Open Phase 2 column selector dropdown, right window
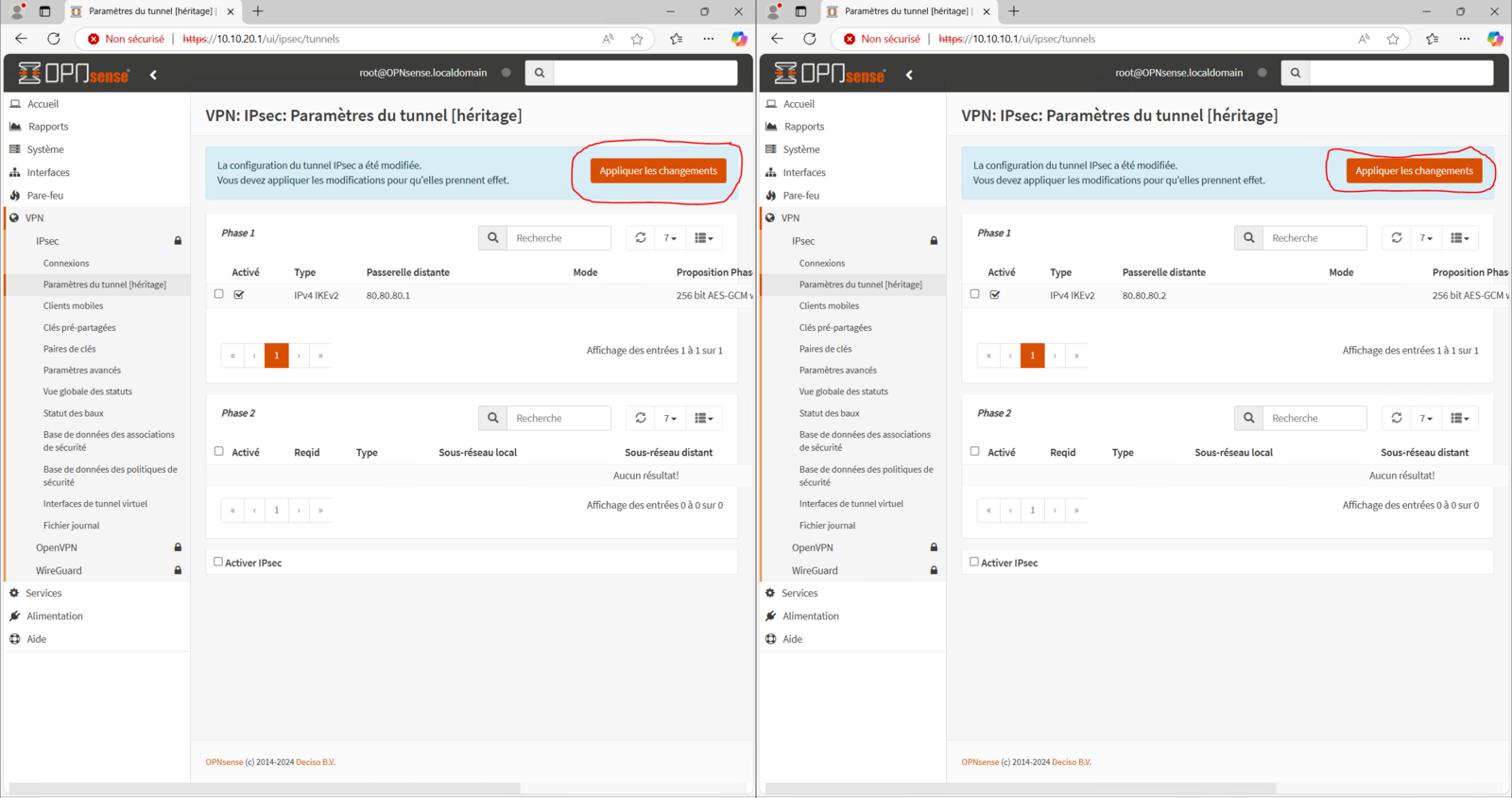The image size is (1512, 798). click(x=1460, y=418)
